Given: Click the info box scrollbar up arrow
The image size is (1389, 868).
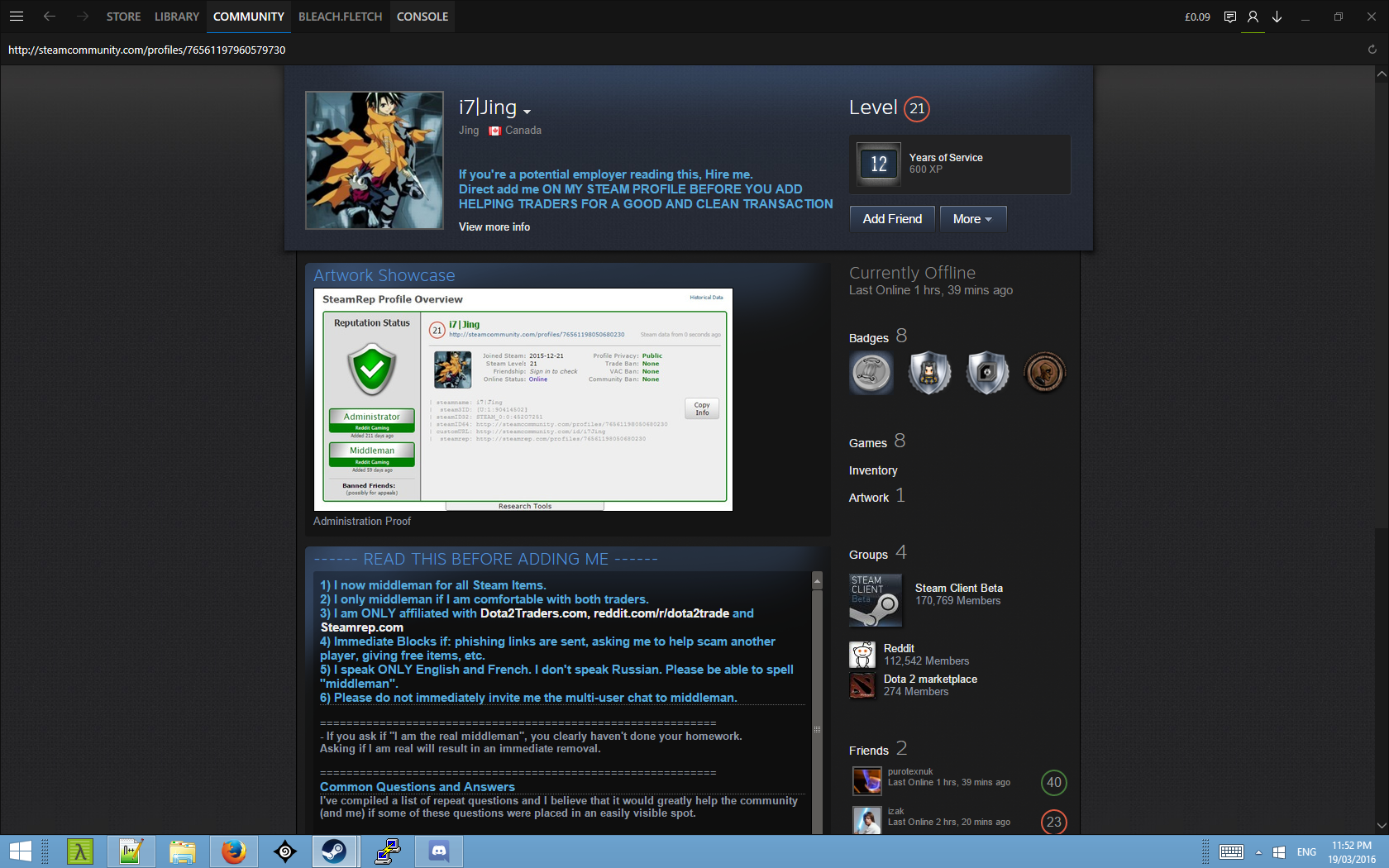Looking at the screenshot, I should pos(817,581).
